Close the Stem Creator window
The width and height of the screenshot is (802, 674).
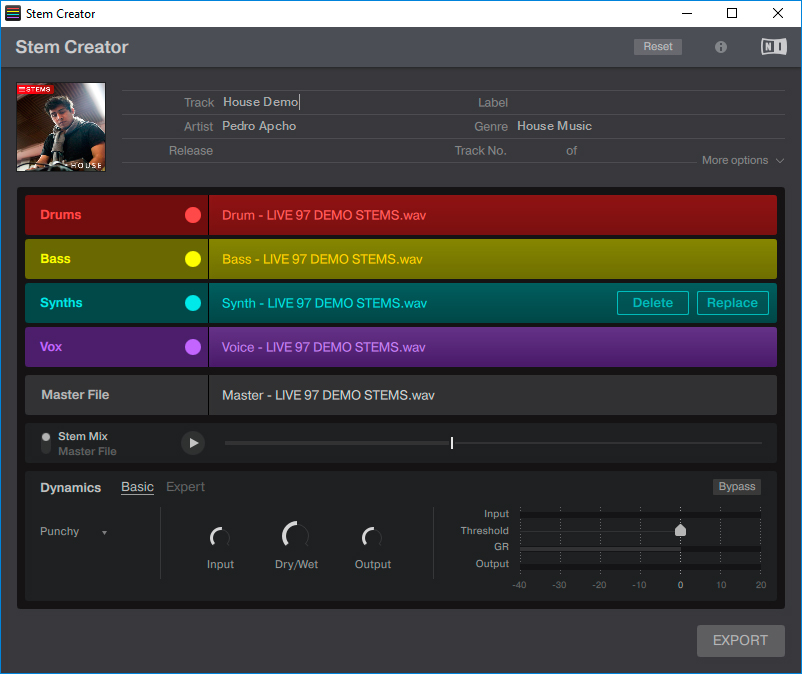coord(777,13)
